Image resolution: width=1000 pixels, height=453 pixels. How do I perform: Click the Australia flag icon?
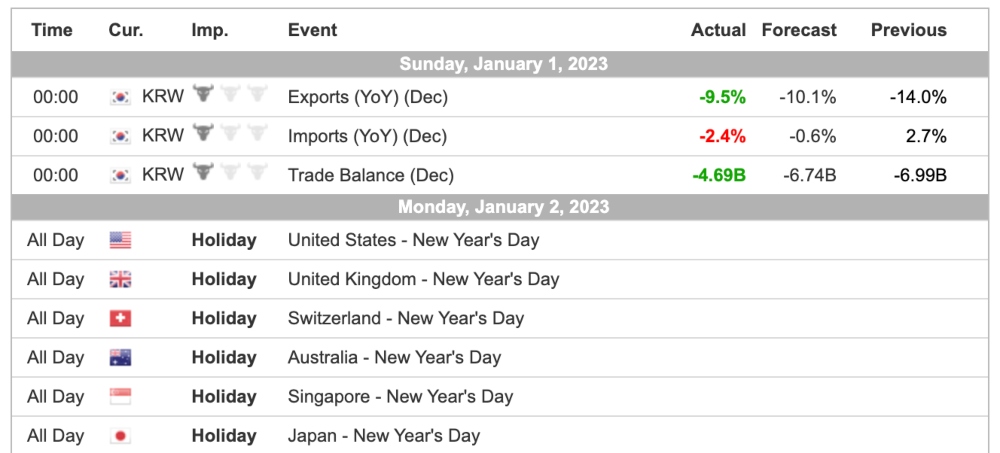coord(120,357)
